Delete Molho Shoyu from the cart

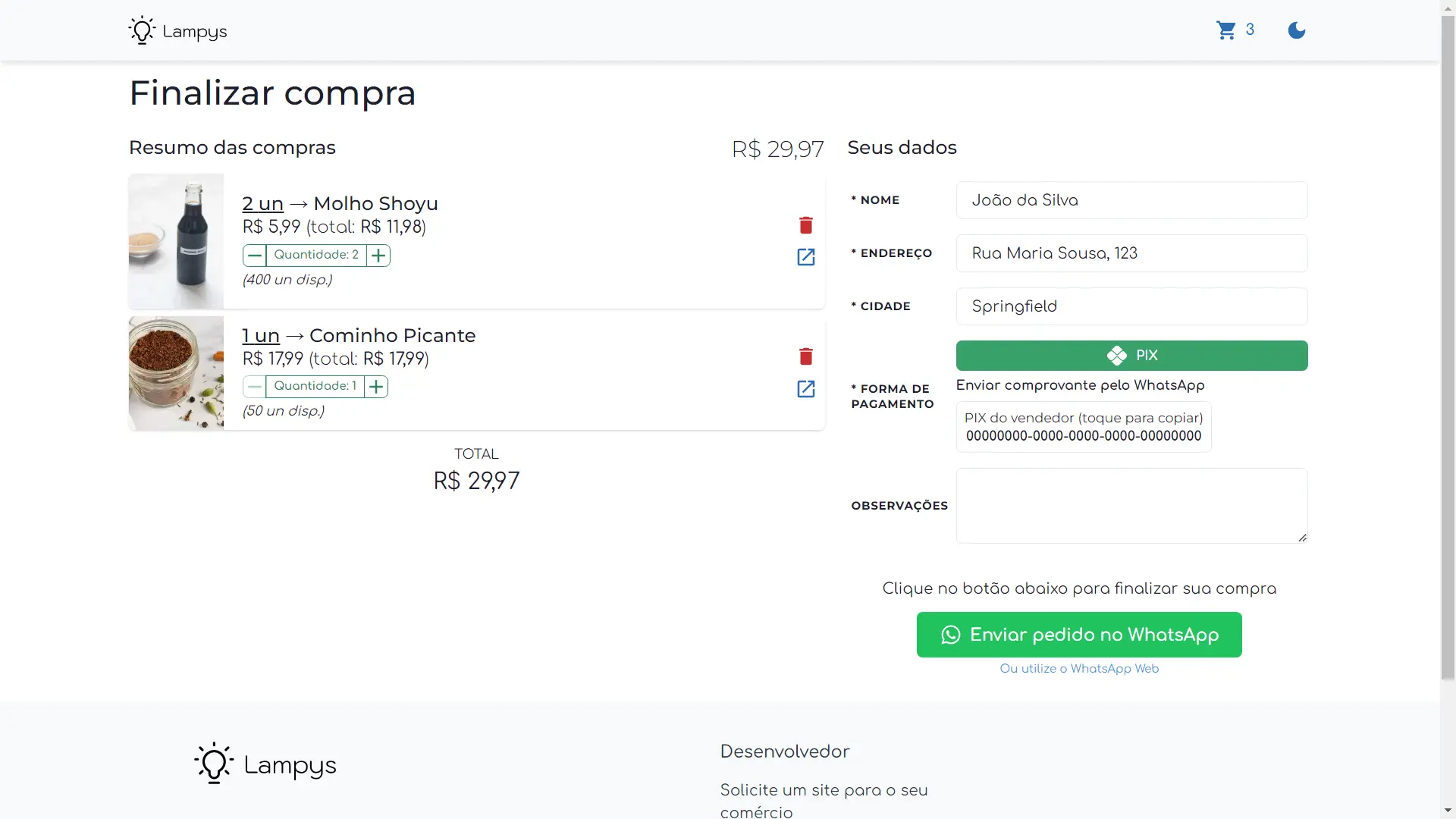click(x=806, y=225)
